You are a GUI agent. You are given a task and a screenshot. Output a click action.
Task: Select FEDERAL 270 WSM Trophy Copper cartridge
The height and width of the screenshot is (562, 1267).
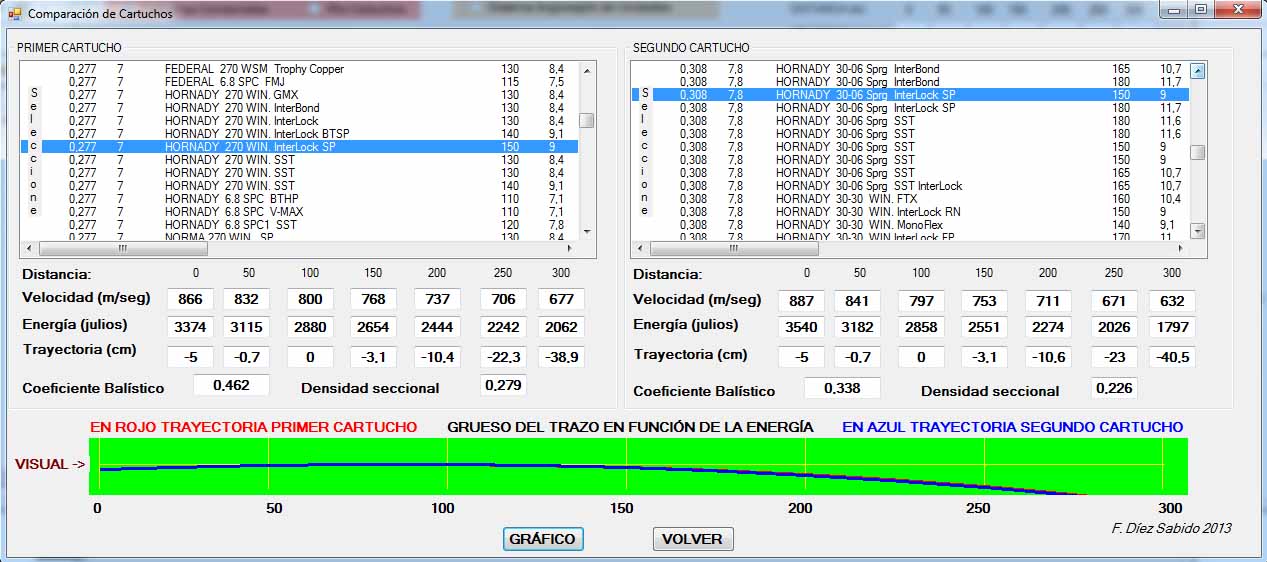coord(254,69)
